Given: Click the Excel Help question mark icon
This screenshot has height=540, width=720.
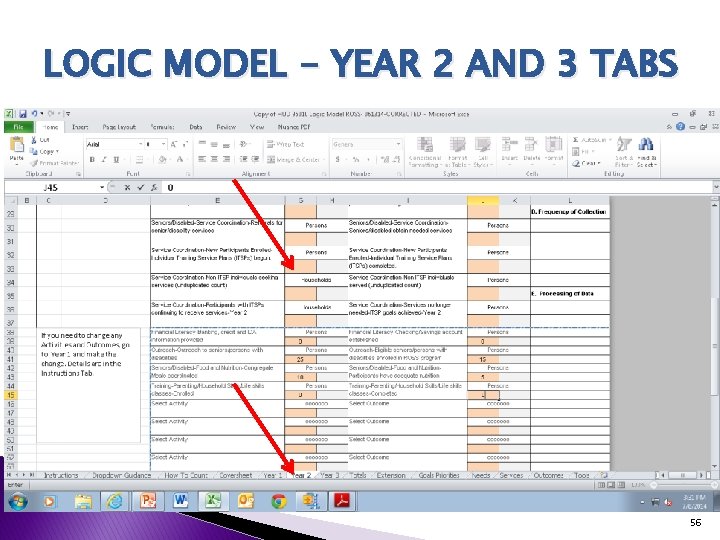Looking at the screenshot, I should tap(681, 127).
